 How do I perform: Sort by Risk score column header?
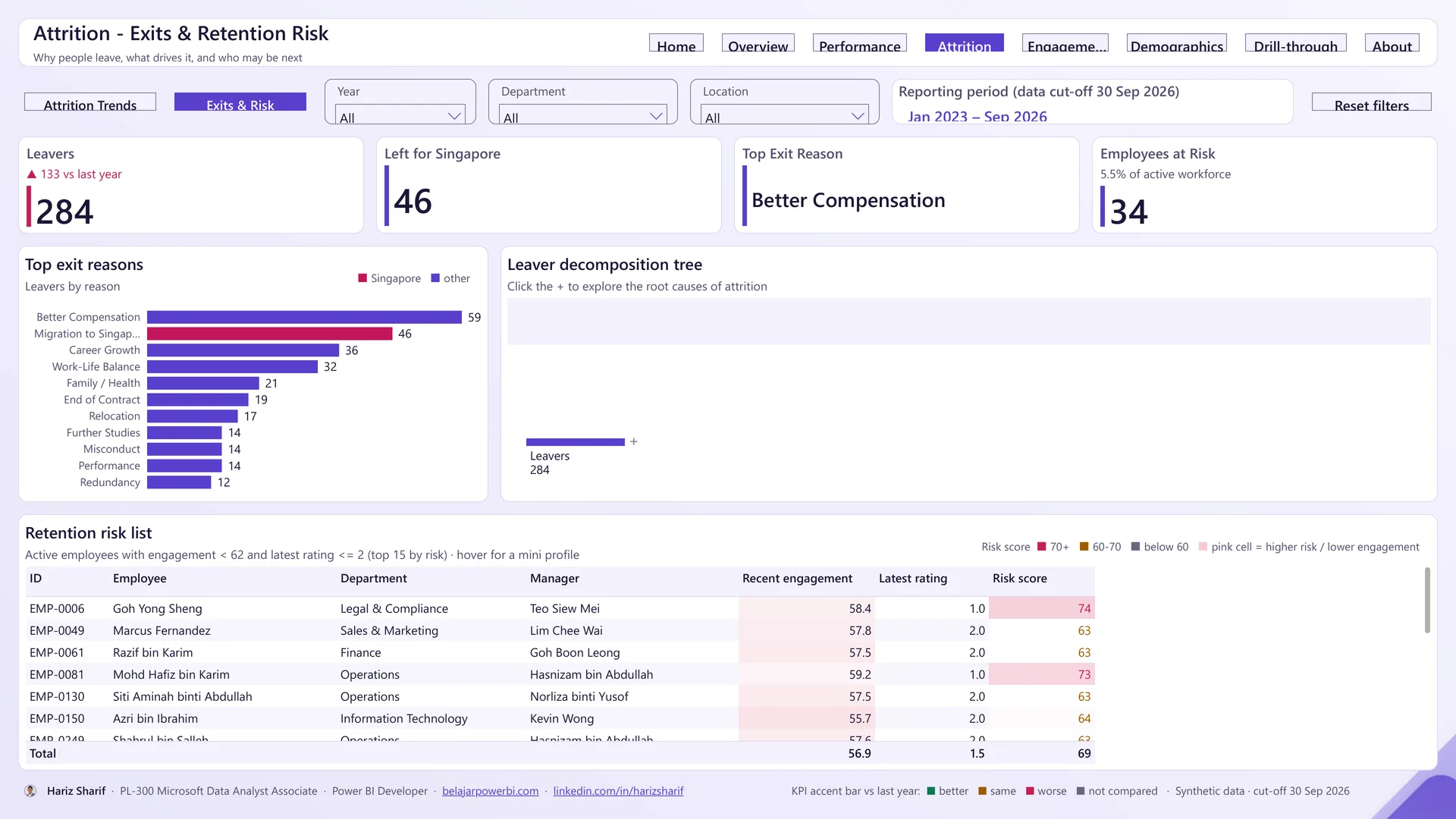tap(1020, 579)
